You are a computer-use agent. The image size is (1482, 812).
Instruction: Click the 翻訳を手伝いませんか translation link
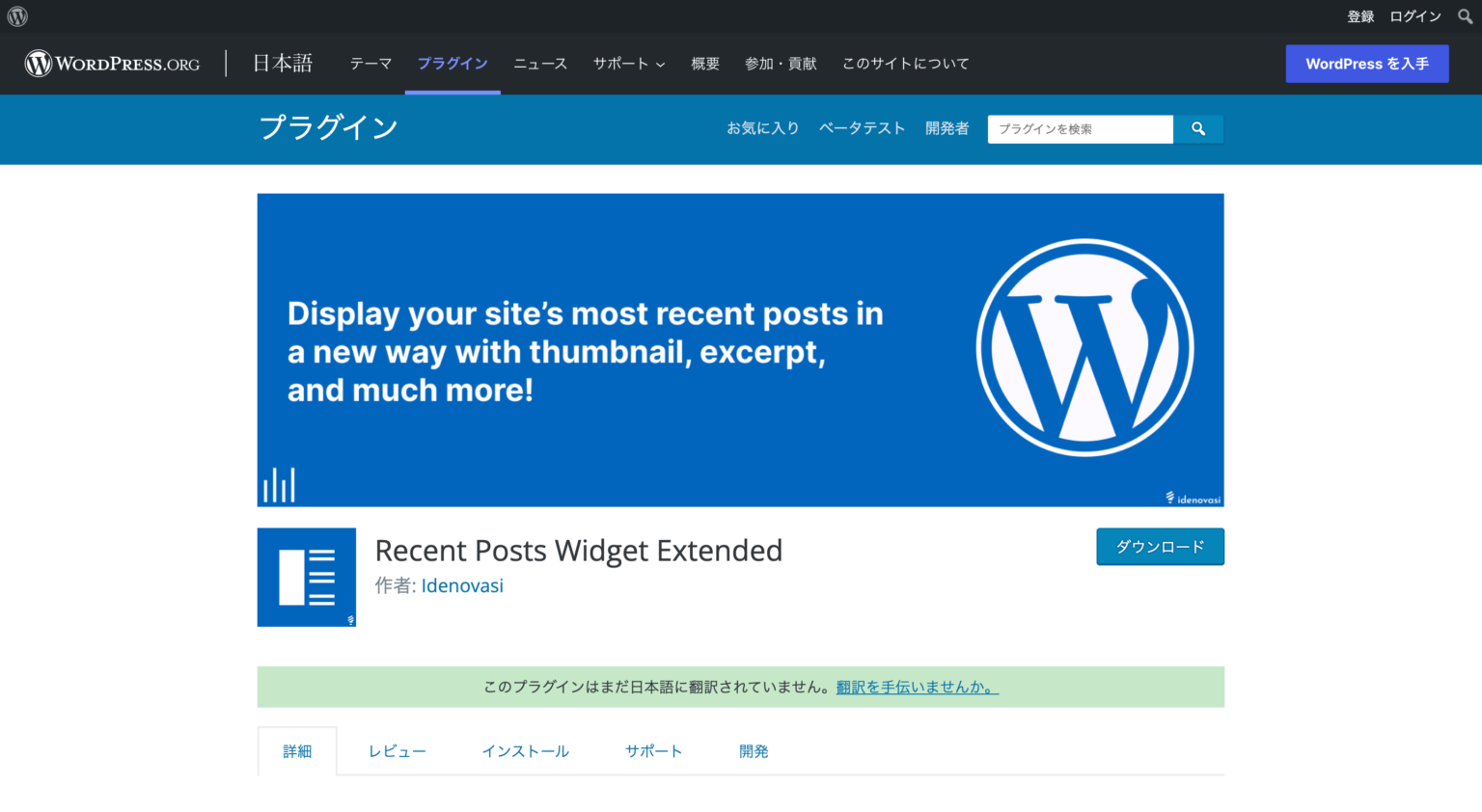pyautogui.click(x=915, y=687)
